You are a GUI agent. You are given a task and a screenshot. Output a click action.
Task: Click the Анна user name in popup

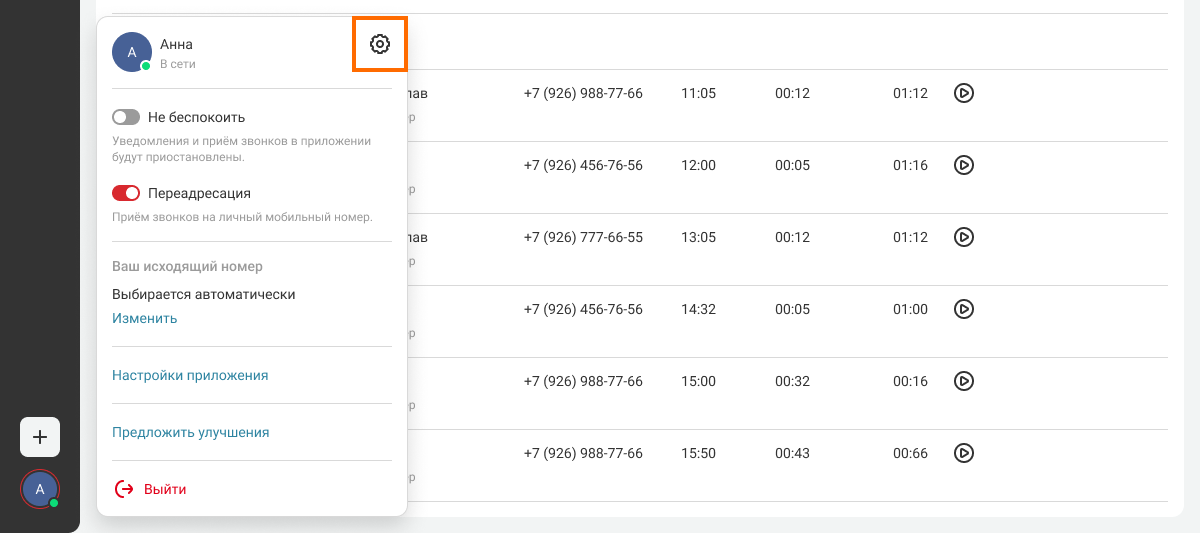coord(176,44)
